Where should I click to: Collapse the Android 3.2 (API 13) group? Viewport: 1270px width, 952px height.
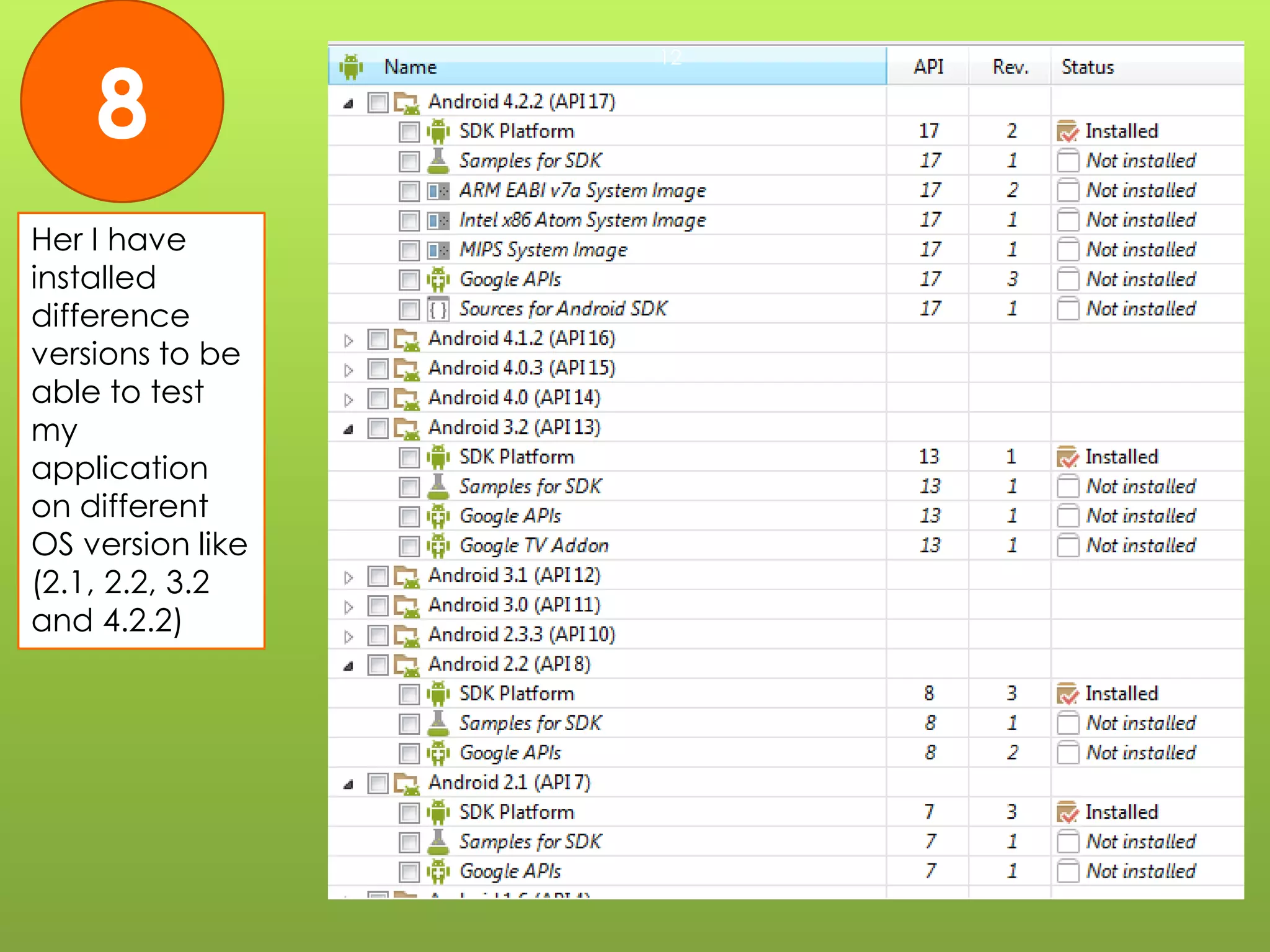[349, 429]
